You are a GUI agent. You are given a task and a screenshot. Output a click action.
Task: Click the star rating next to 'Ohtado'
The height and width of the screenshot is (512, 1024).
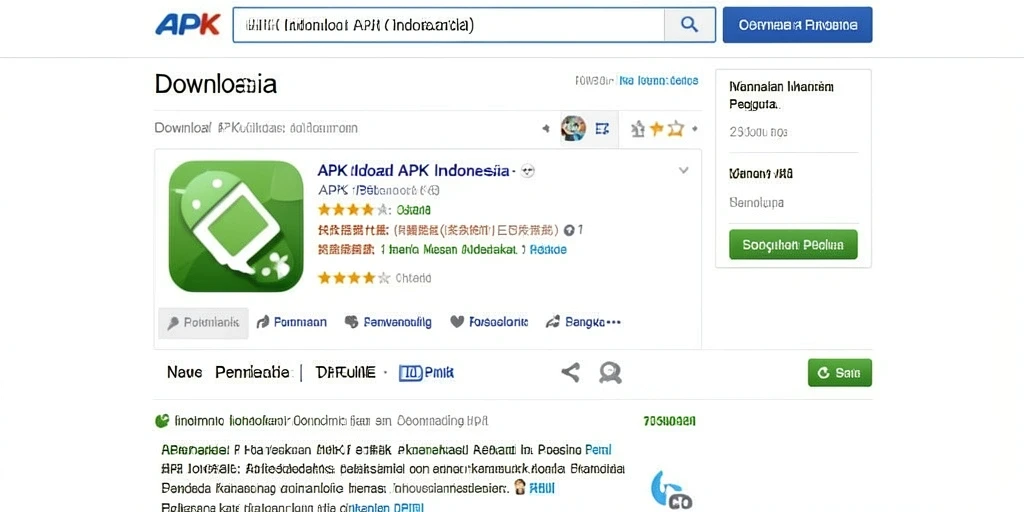353,278
